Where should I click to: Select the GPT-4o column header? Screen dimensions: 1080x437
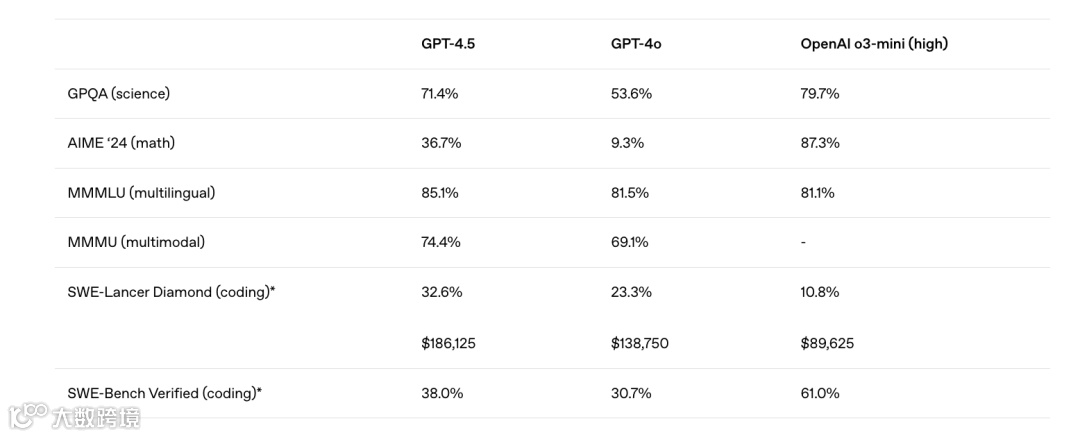(636, 43)
